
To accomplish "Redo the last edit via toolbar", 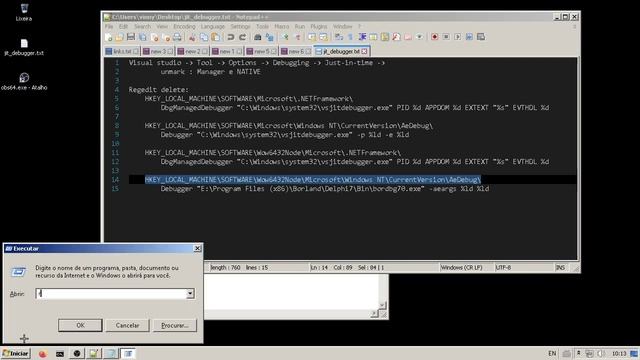I will [242, 37].
